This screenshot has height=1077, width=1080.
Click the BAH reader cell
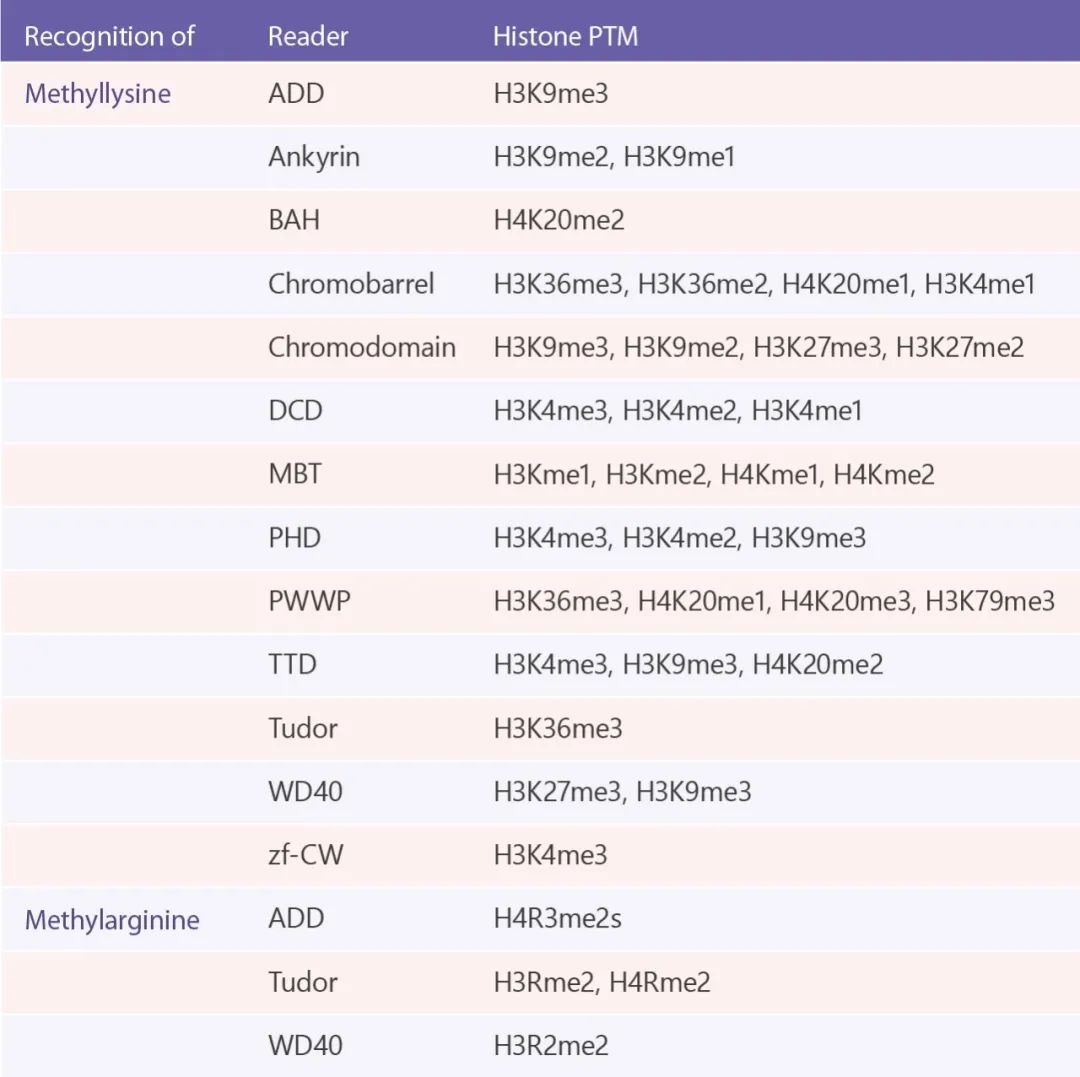pos(294,220)
